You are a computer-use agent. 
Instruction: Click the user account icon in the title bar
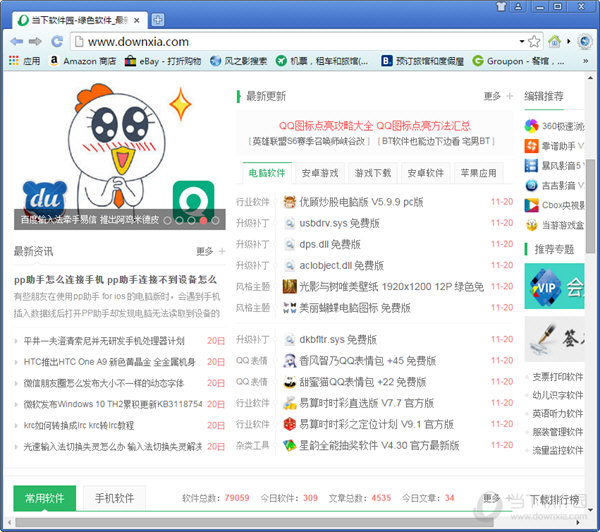518,7
